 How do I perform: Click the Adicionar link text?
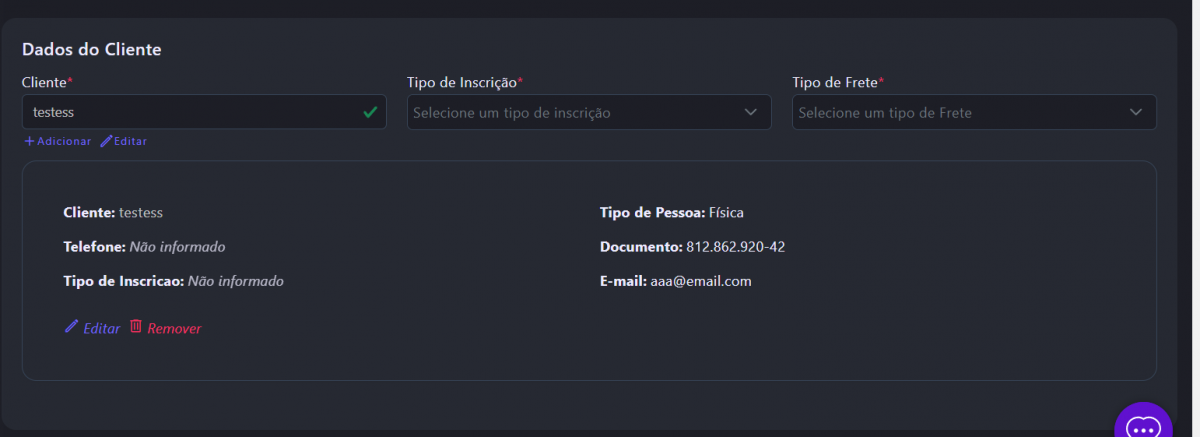64,141
